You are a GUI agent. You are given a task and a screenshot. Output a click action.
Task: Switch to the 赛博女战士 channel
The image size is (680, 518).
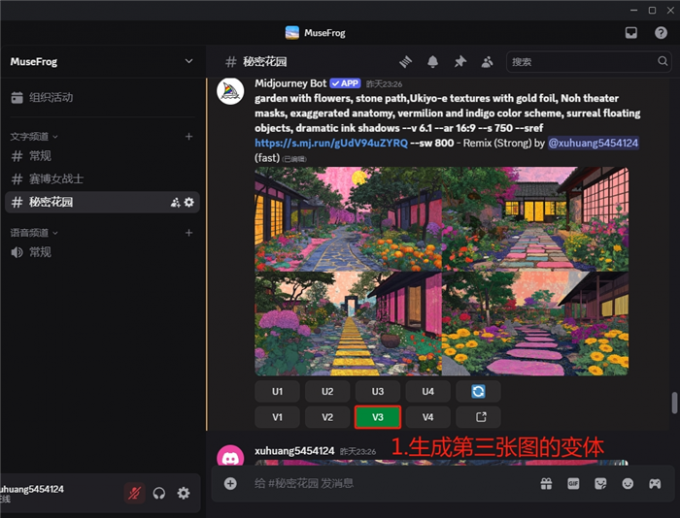[x=56, y=179]
